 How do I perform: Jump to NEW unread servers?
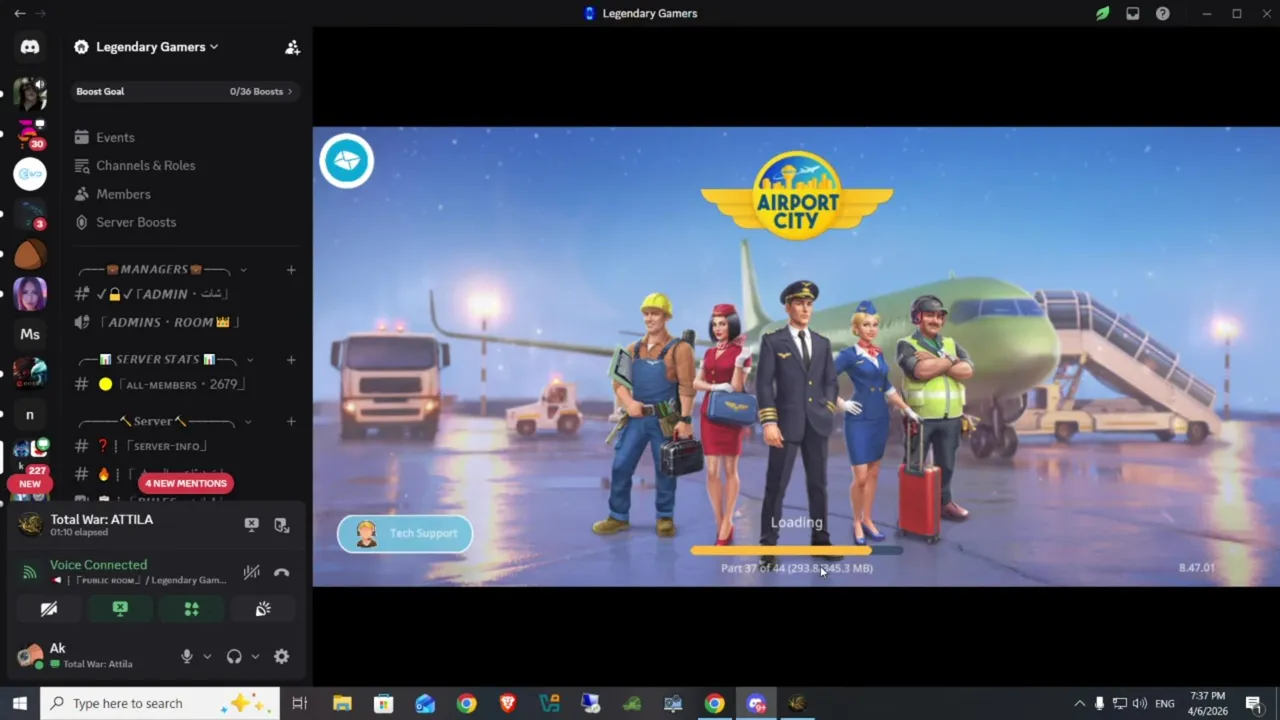tap(30, 484)
